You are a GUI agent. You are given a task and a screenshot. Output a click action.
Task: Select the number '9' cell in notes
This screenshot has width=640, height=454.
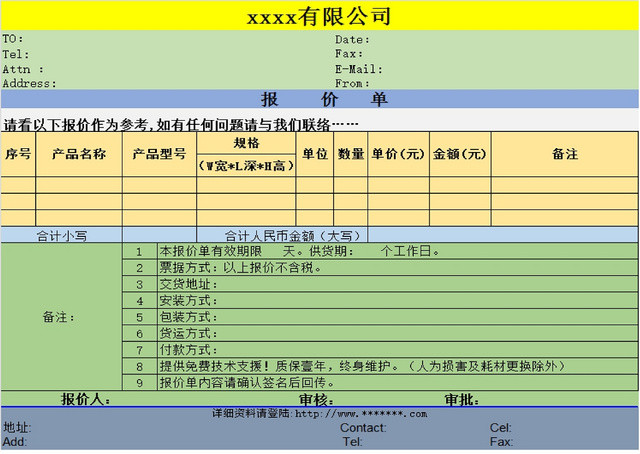pos(140,383)
